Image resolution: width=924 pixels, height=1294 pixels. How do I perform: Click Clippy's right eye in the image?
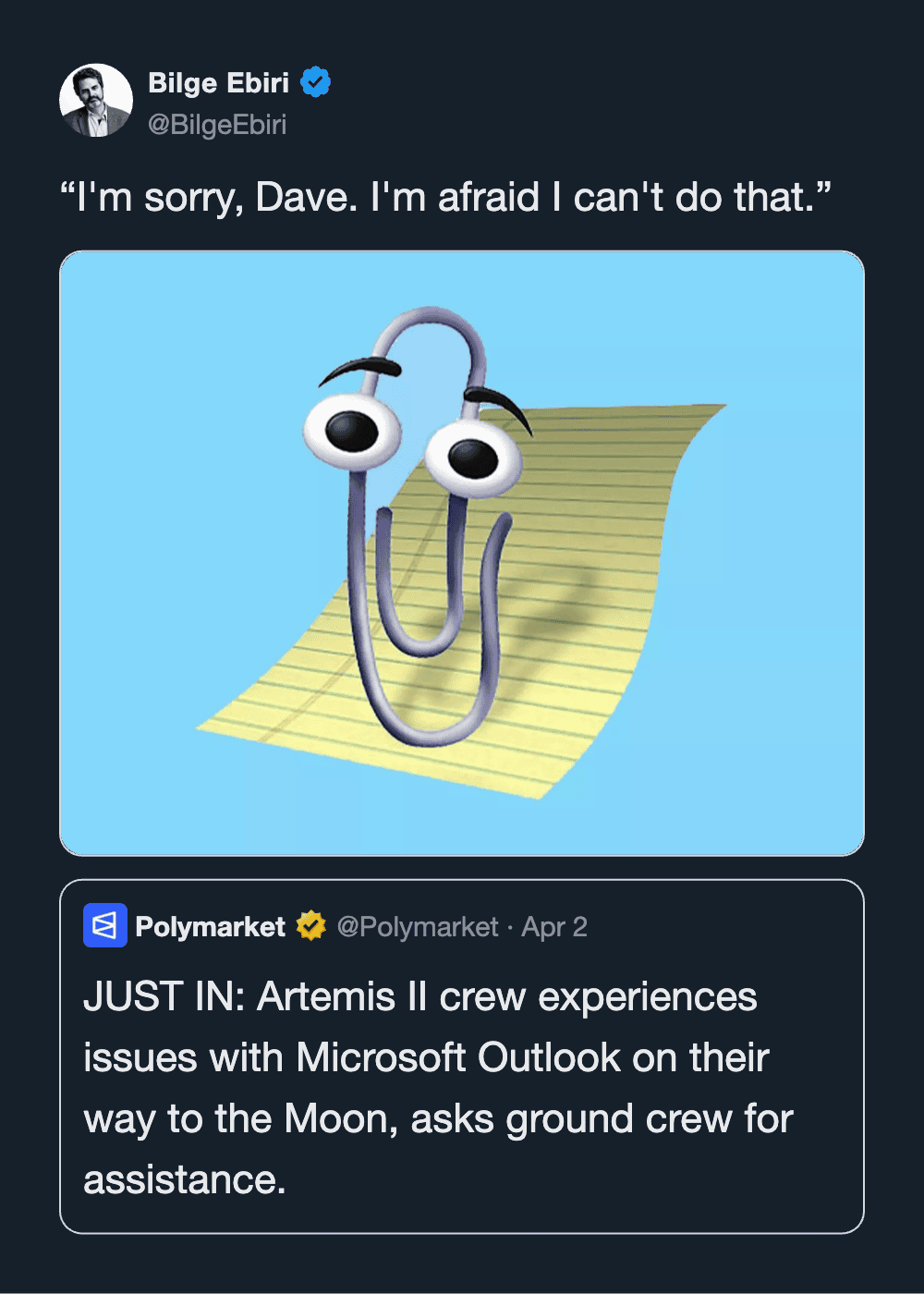(x=473, y=456)
